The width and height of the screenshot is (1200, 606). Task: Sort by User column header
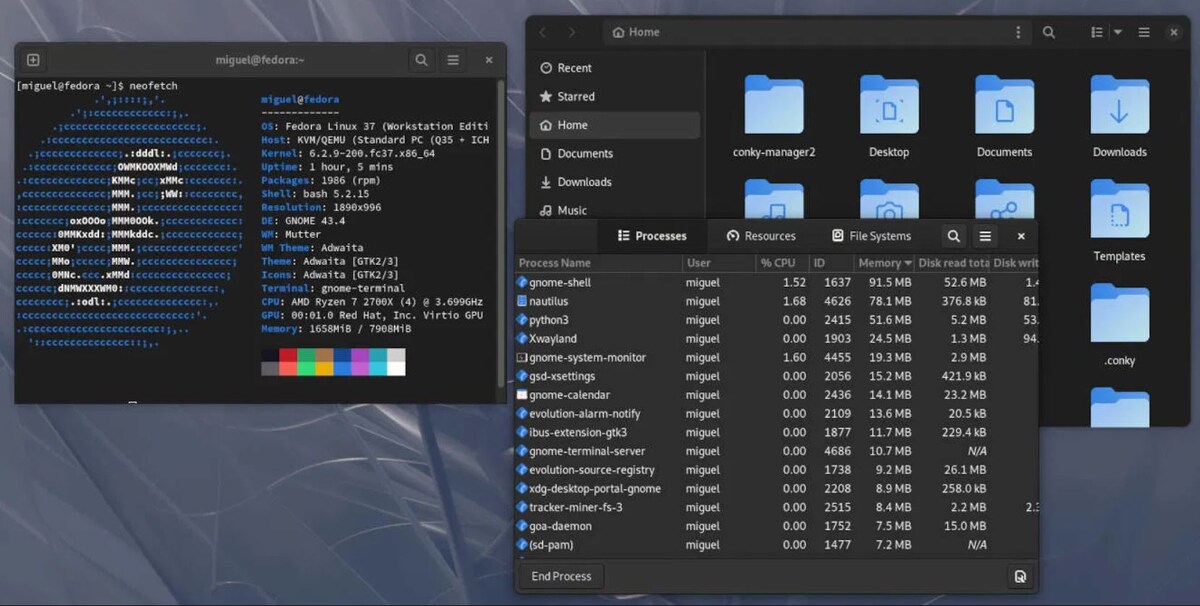pyautogui.click(x=719, y=263)
